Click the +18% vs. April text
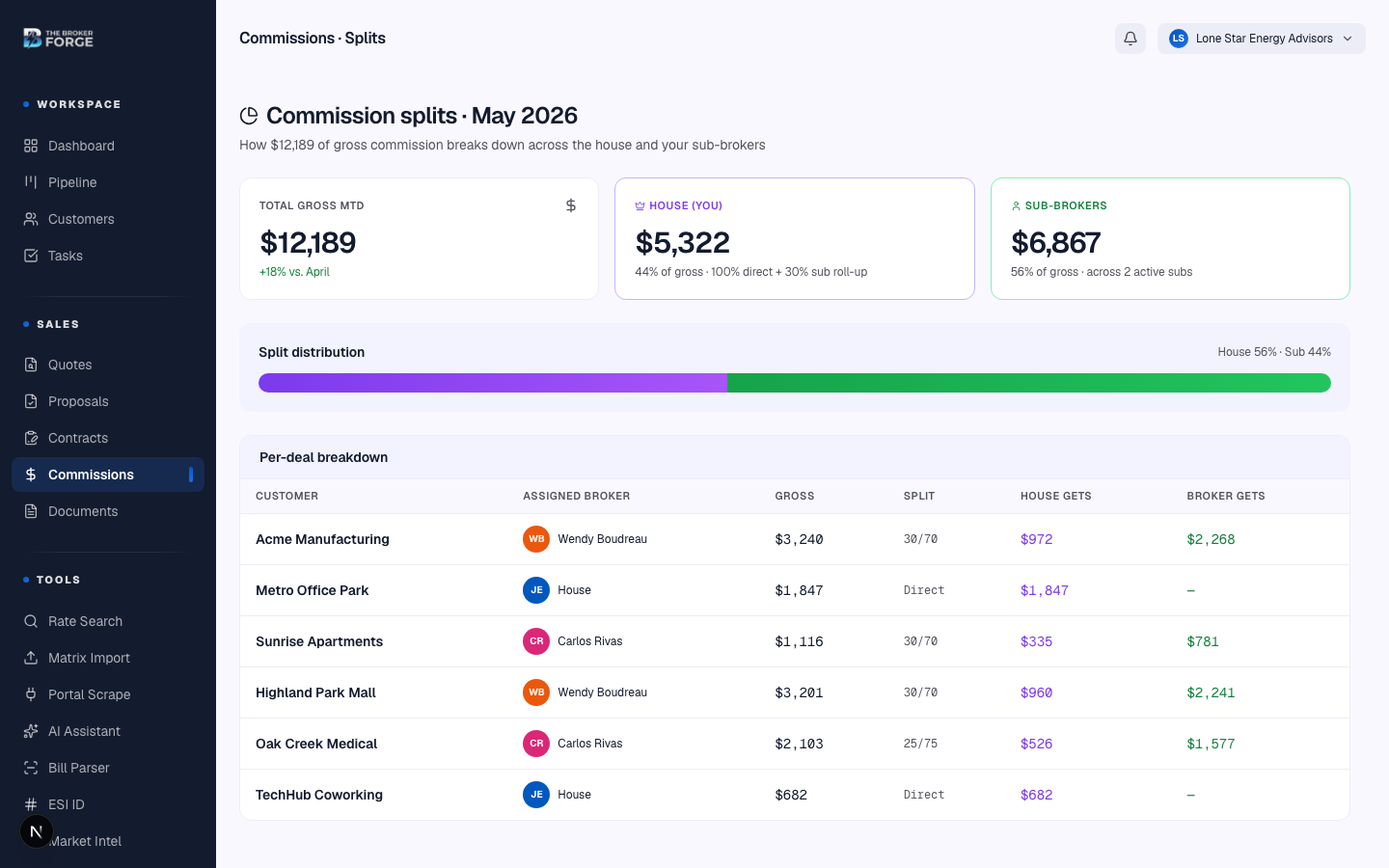 coord(294,272)
